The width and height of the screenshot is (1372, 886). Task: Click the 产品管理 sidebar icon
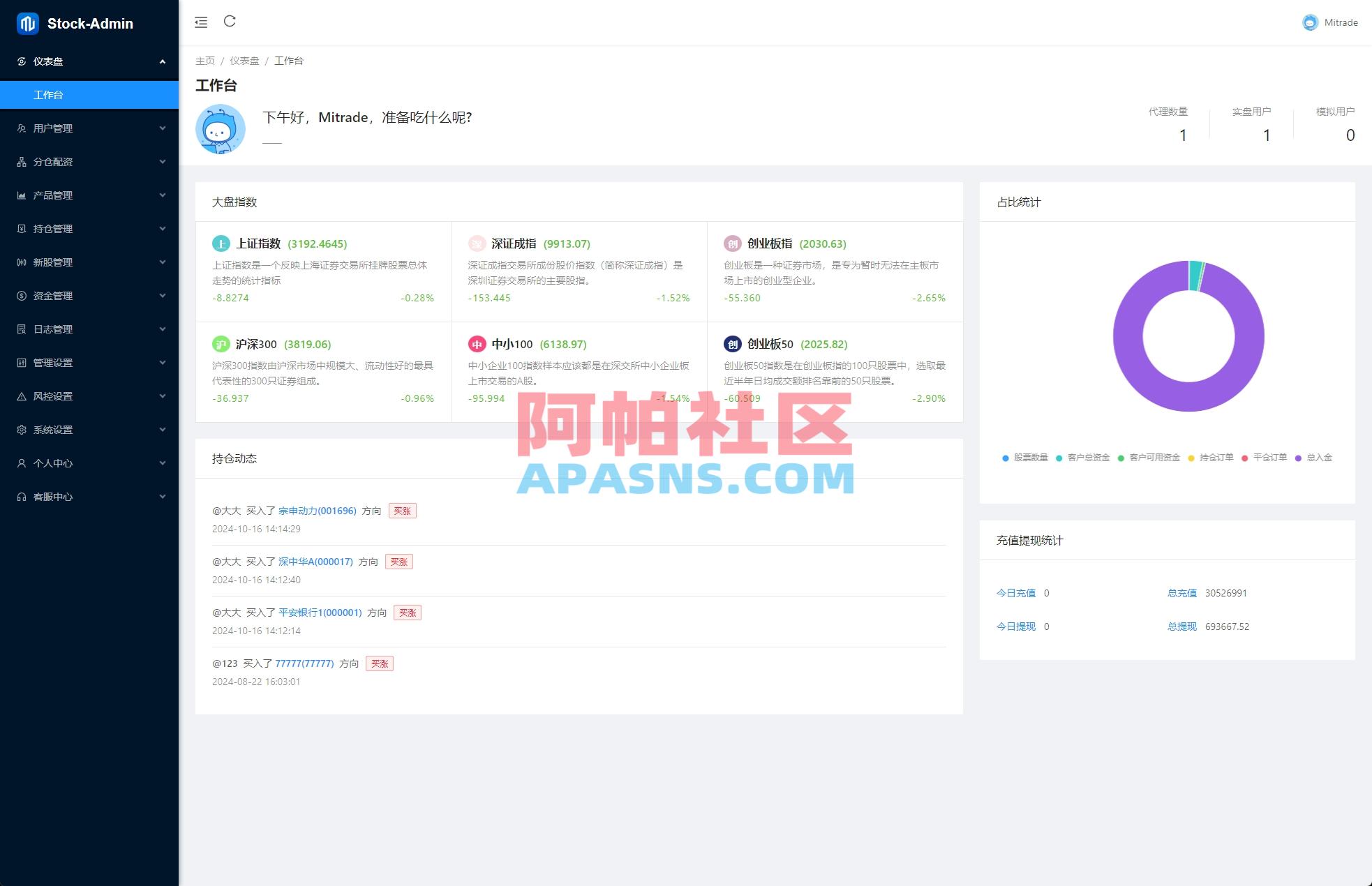22,195
